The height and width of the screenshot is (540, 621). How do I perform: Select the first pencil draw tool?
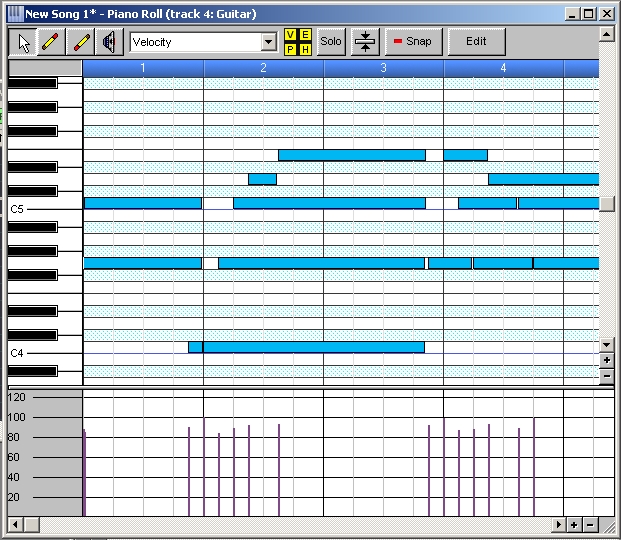pos(51,42)
